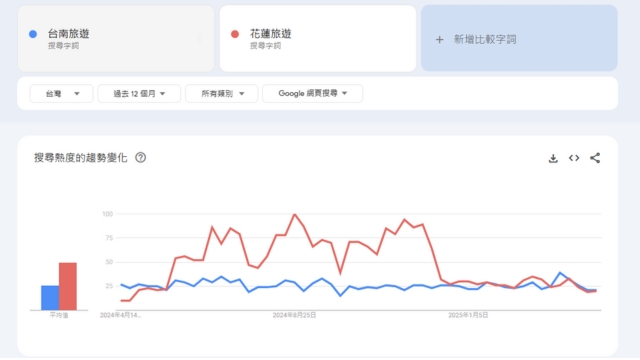Click the 2025年1月5日 axis date label
Viewport: 640px width, 360px height.
[x=468, y=315]
